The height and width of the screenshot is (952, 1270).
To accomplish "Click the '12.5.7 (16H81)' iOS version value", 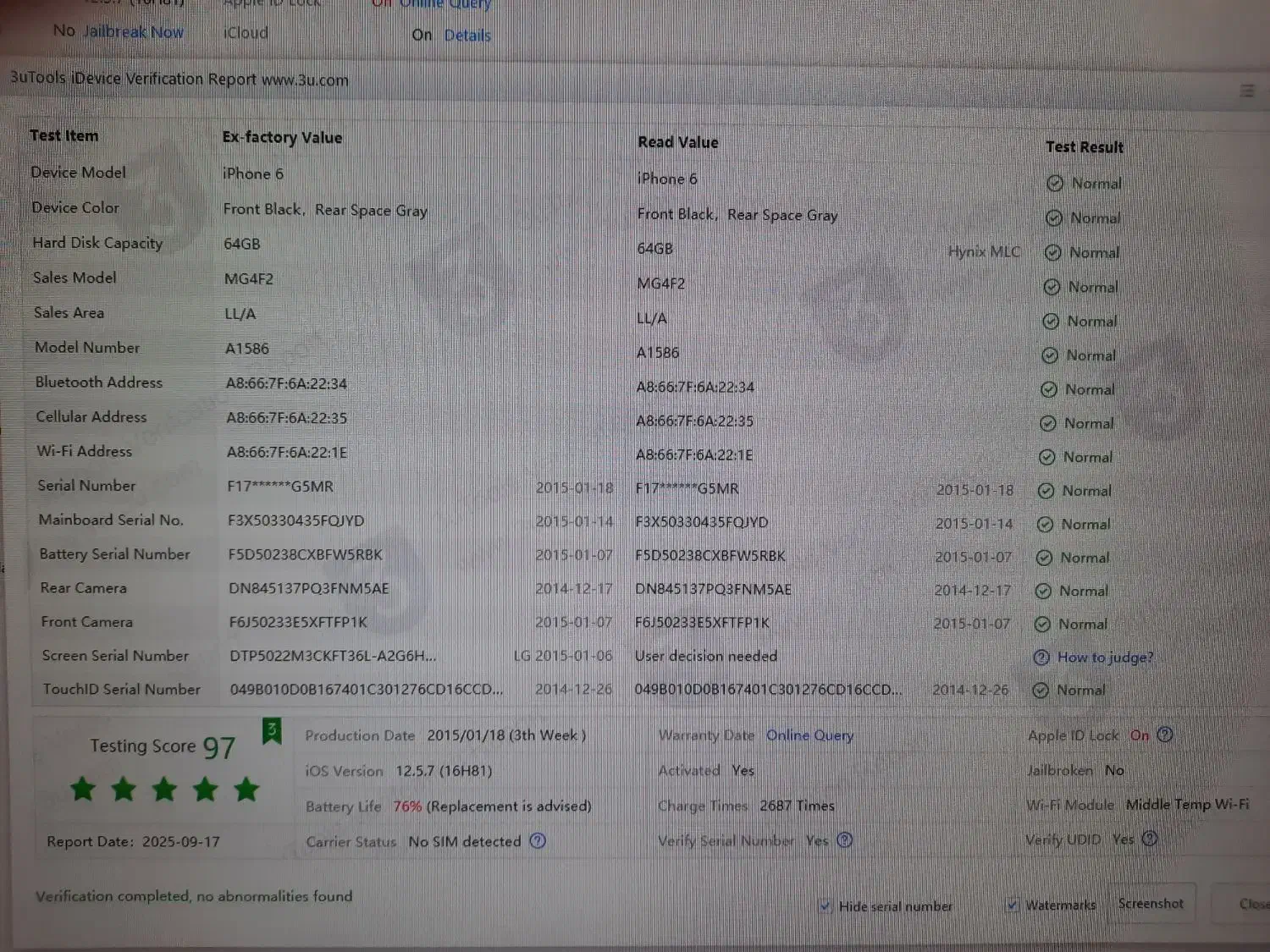I will point(444,771).
